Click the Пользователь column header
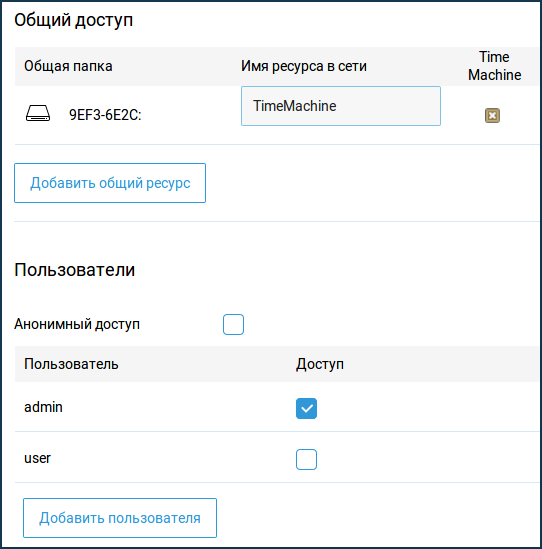The width and height of the screenshot is (542, 549). click(71, 364)
